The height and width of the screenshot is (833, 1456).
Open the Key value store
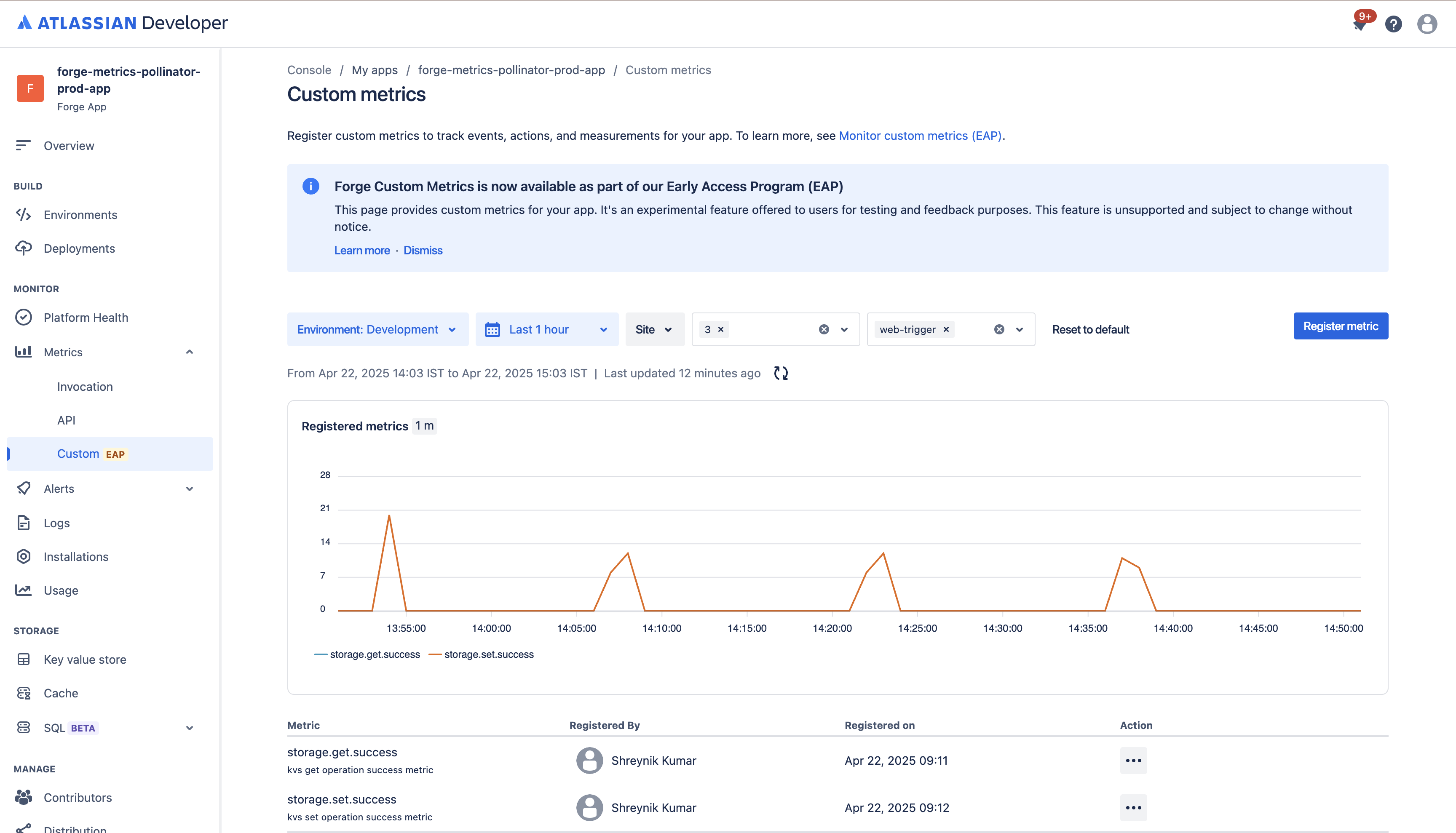coord(84,659)
